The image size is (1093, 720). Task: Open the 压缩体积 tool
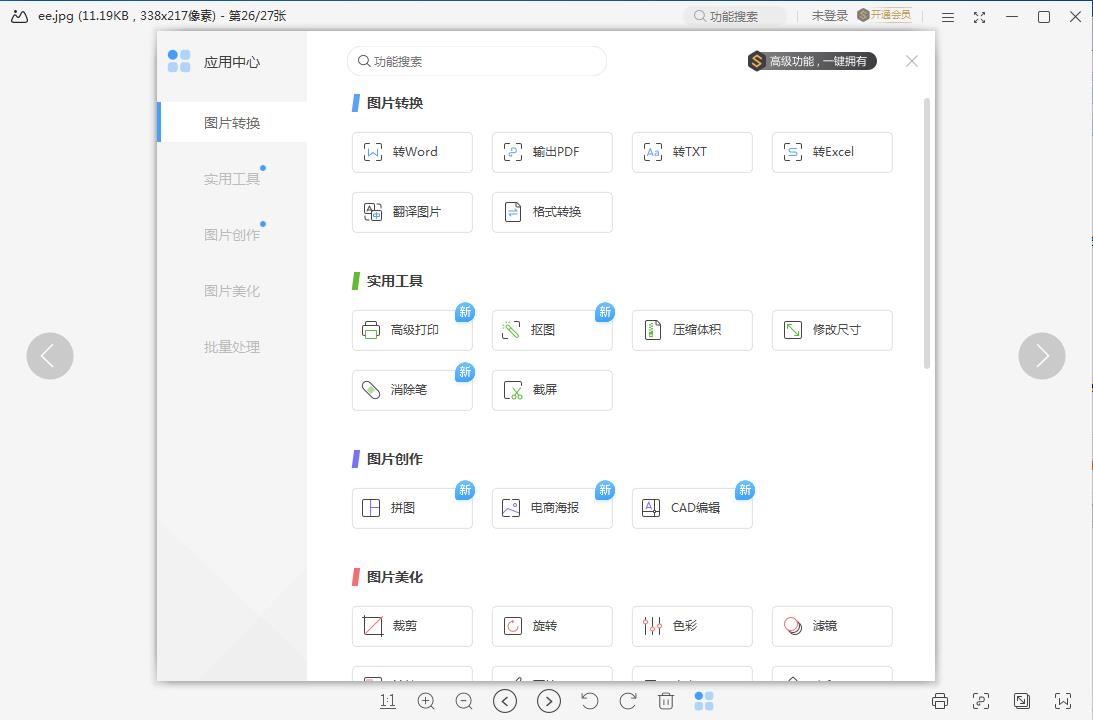coord(692,330)
